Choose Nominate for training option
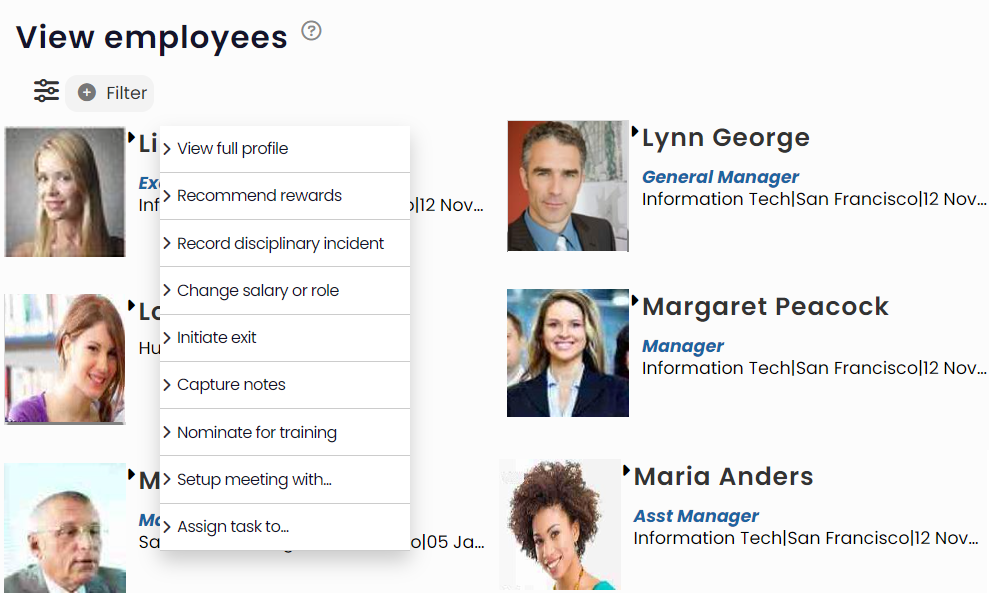This screenshot has height=593, width=989. click(256, 433)
